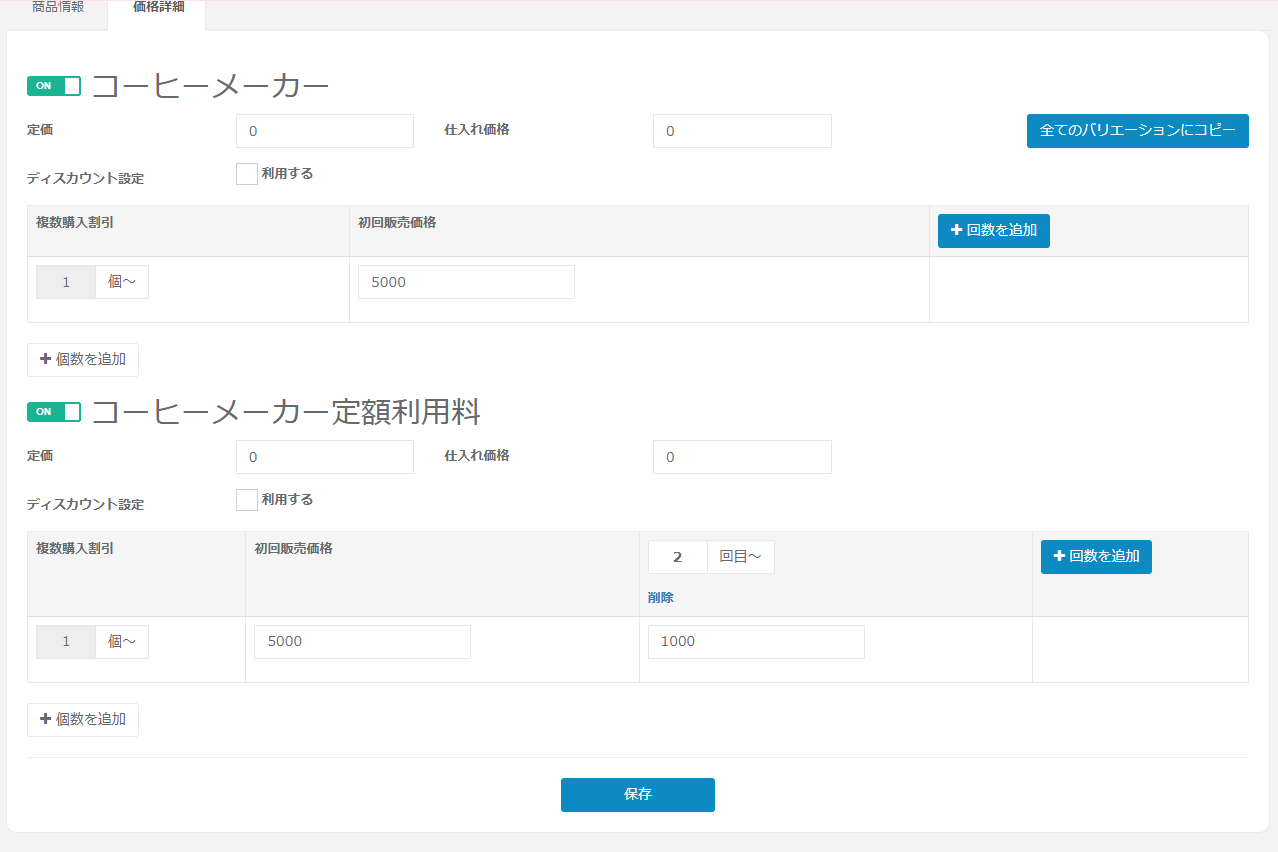Image resolution: width=1278 pixels, height=852 pixels.
Task: Click 回数を追加 button in コーヒーメーカー table
Action: (993, 231)
